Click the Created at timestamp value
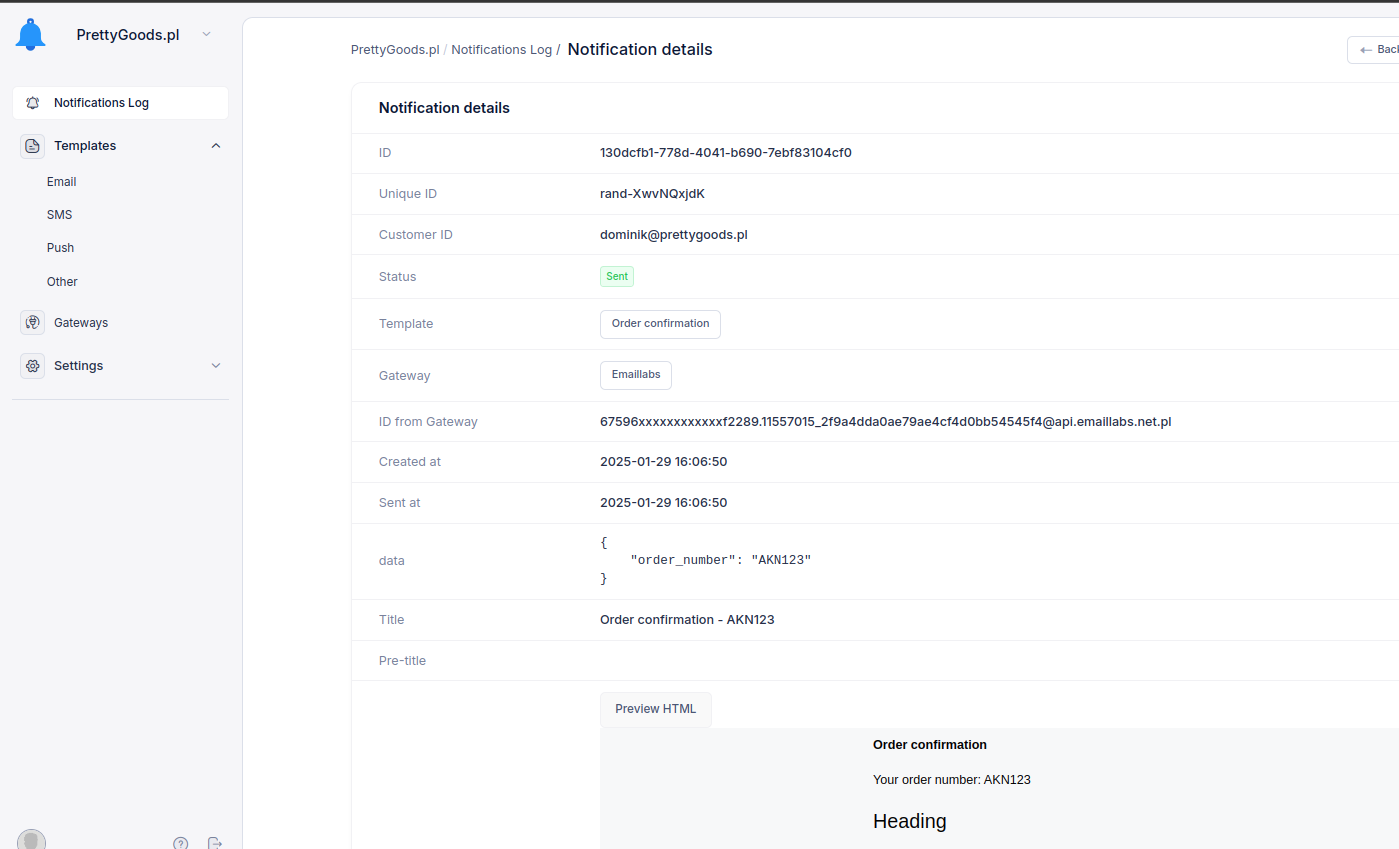The image size is (1399, 849). click(663, 462)
